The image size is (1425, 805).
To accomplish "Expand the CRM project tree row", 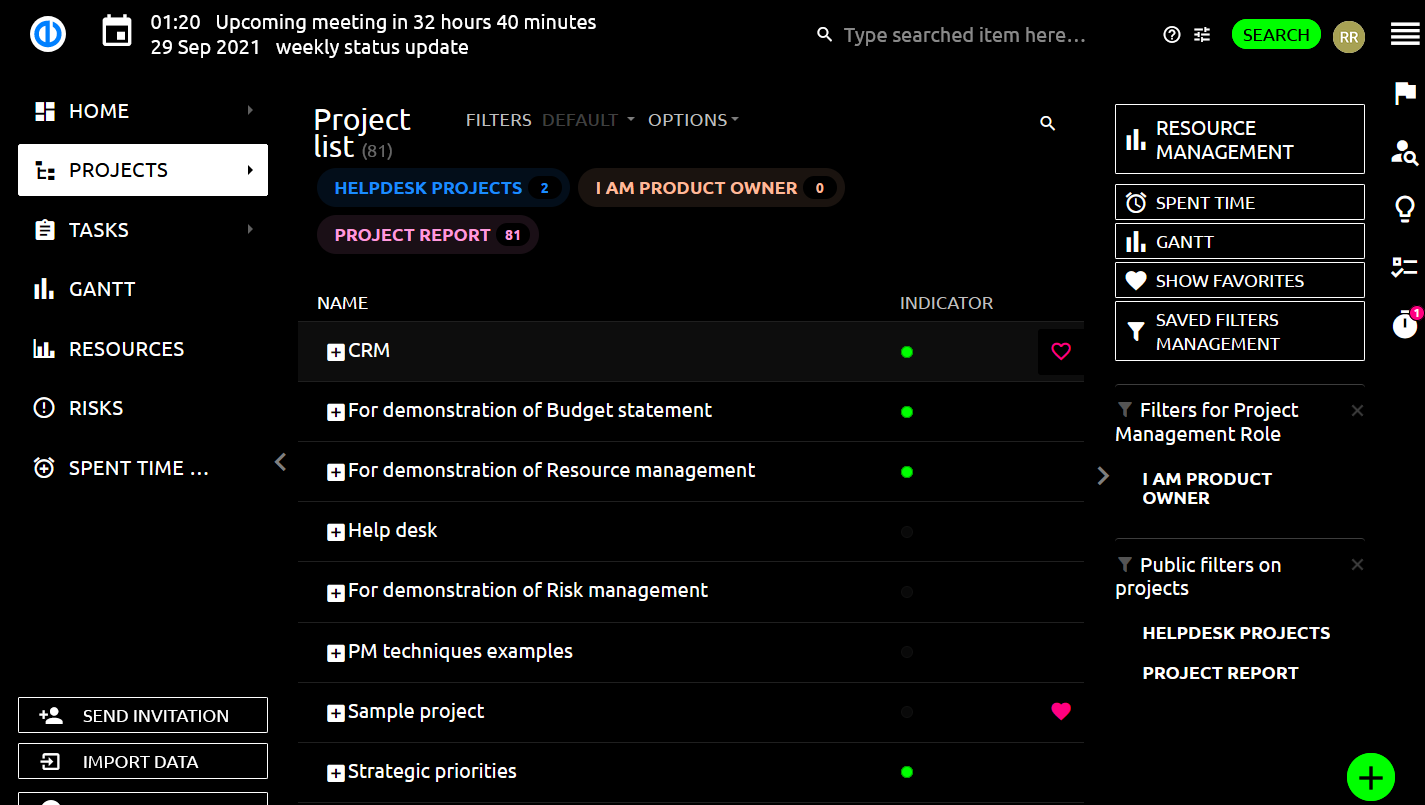I will click(336, 352).
